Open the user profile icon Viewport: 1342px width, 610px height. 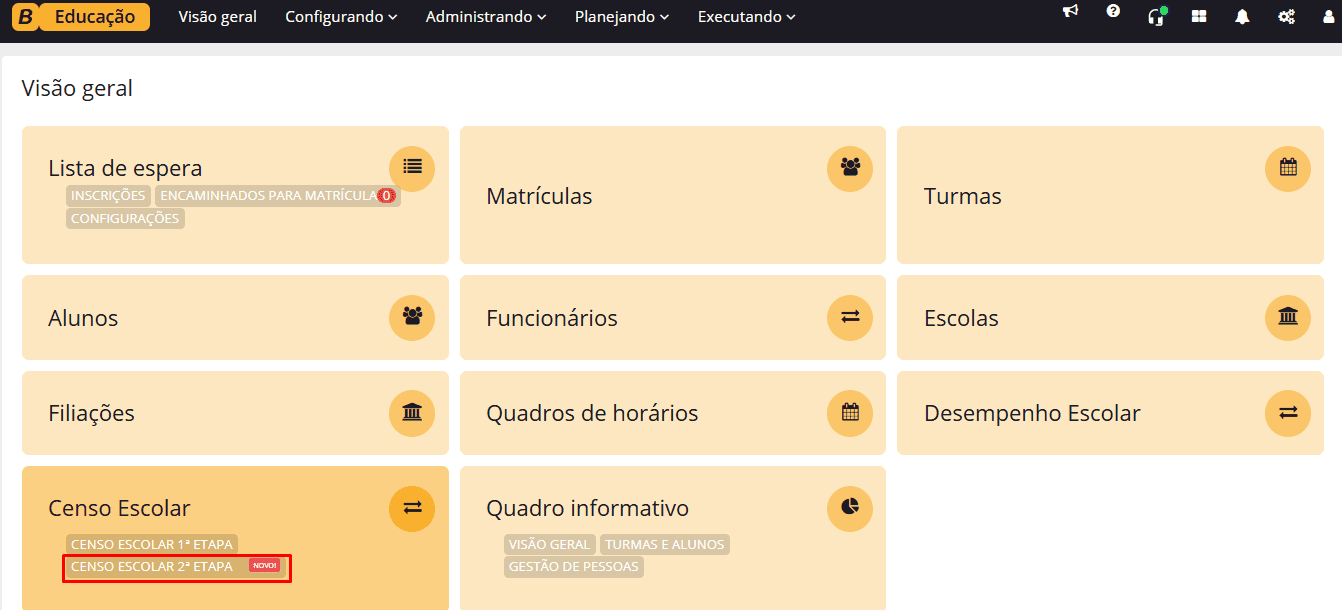(1328, 16)
